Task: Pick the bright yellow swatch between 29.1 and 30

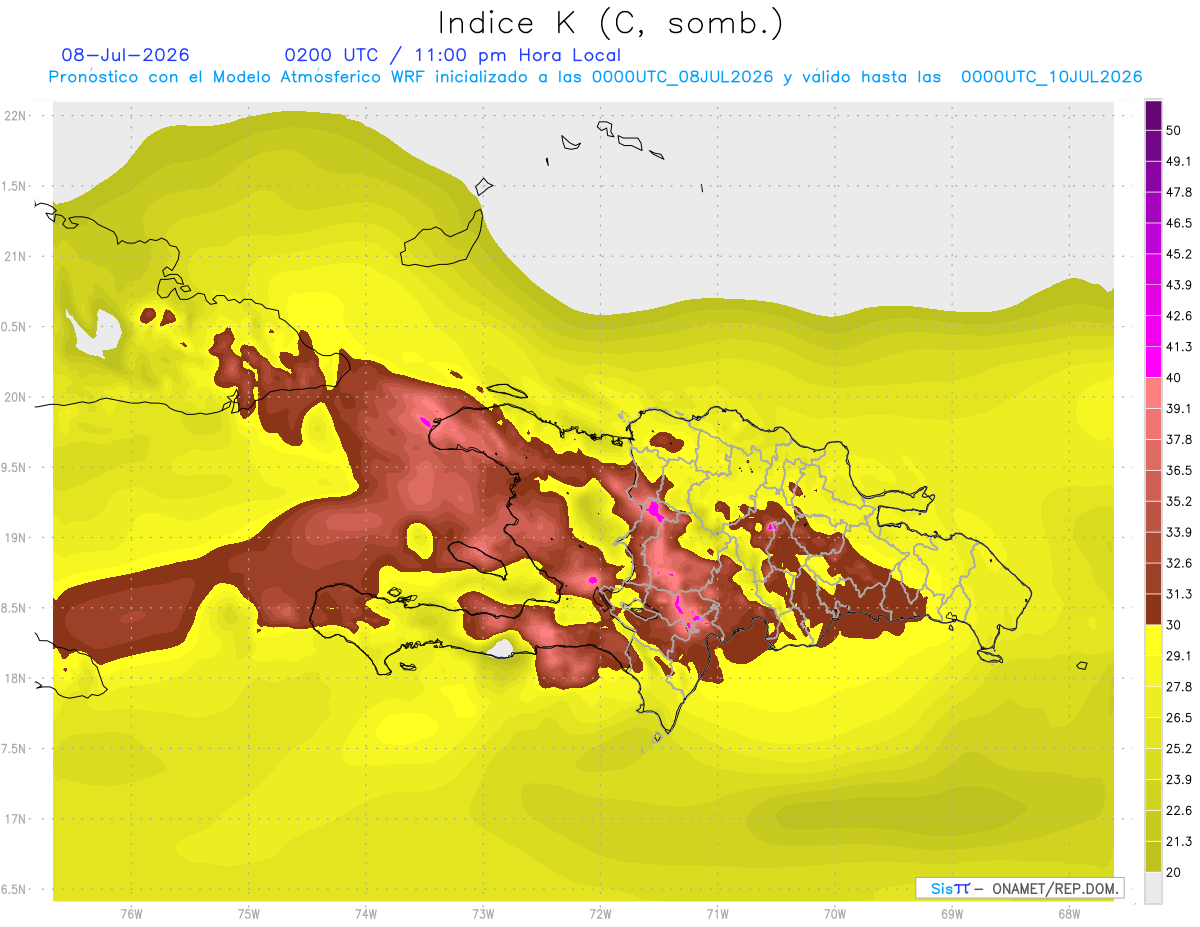Action: pos(1153,640)
